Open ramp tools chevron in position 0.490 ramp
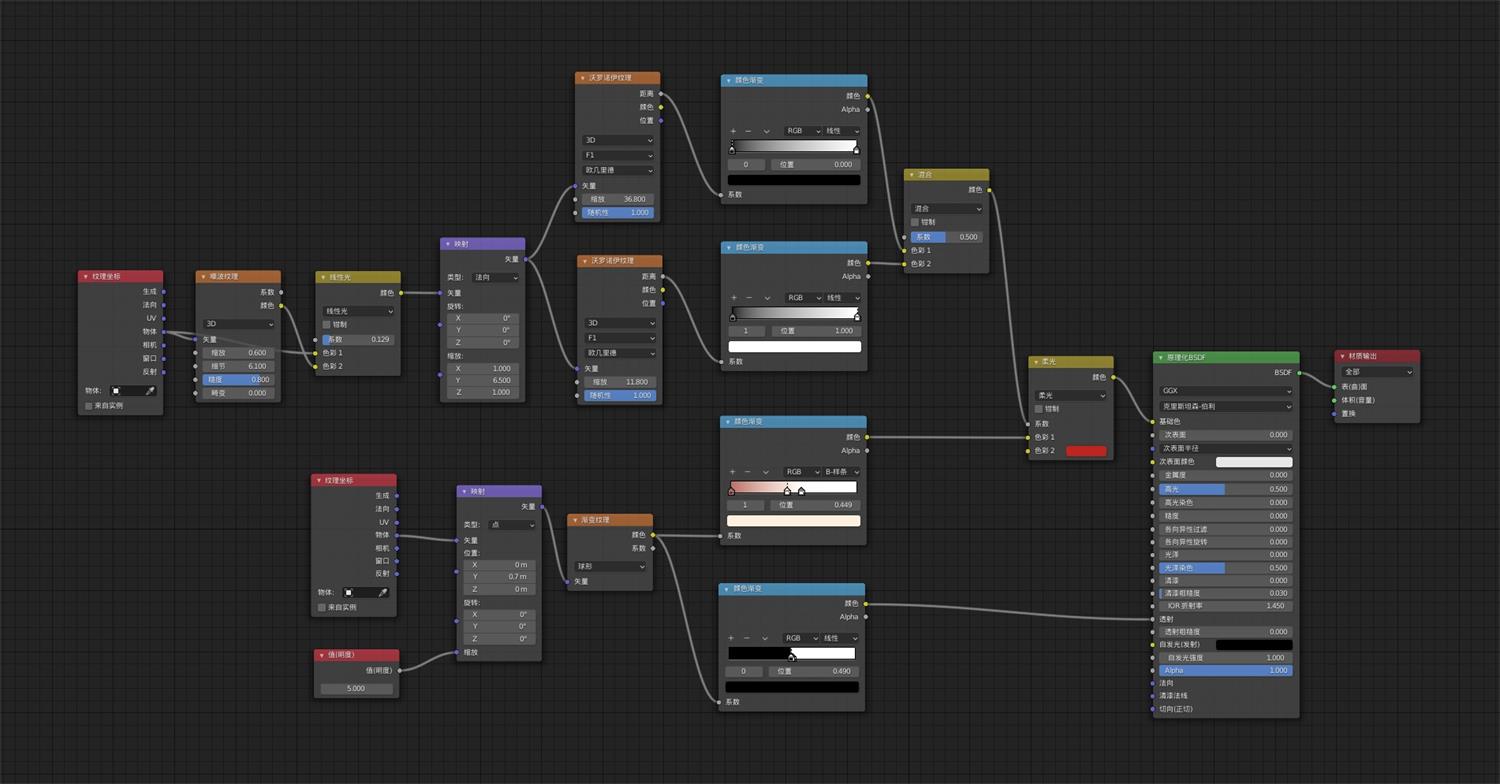The image size is (1500, 784). coord(764,638)
